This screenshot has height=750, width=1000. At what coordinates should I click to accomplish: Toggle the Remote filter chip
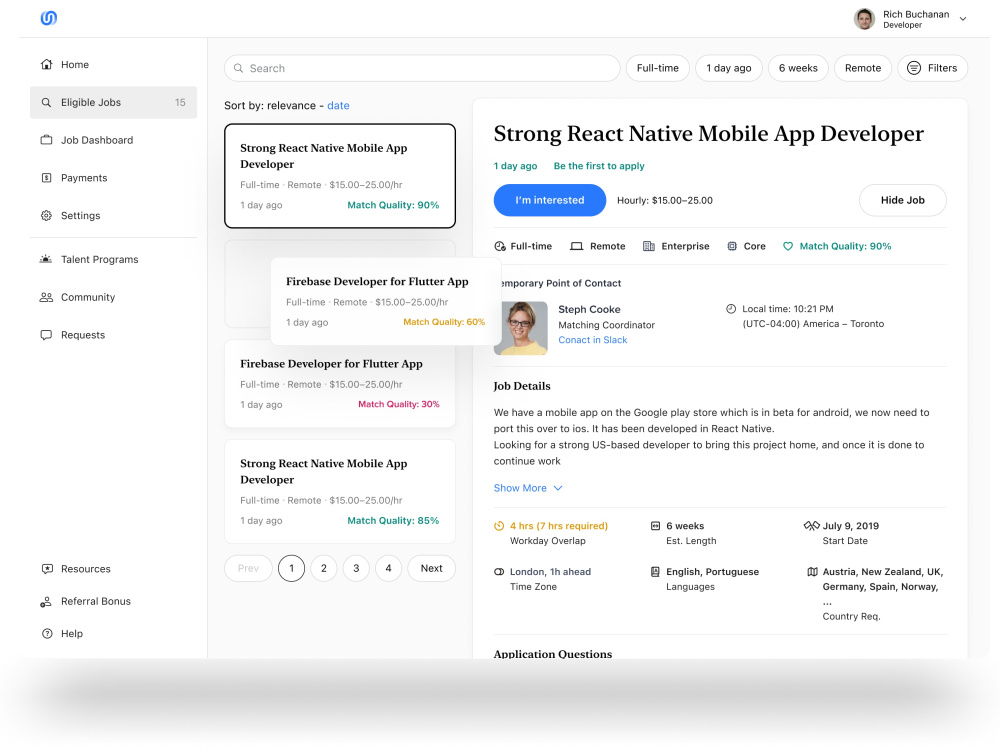pos(863,68)
